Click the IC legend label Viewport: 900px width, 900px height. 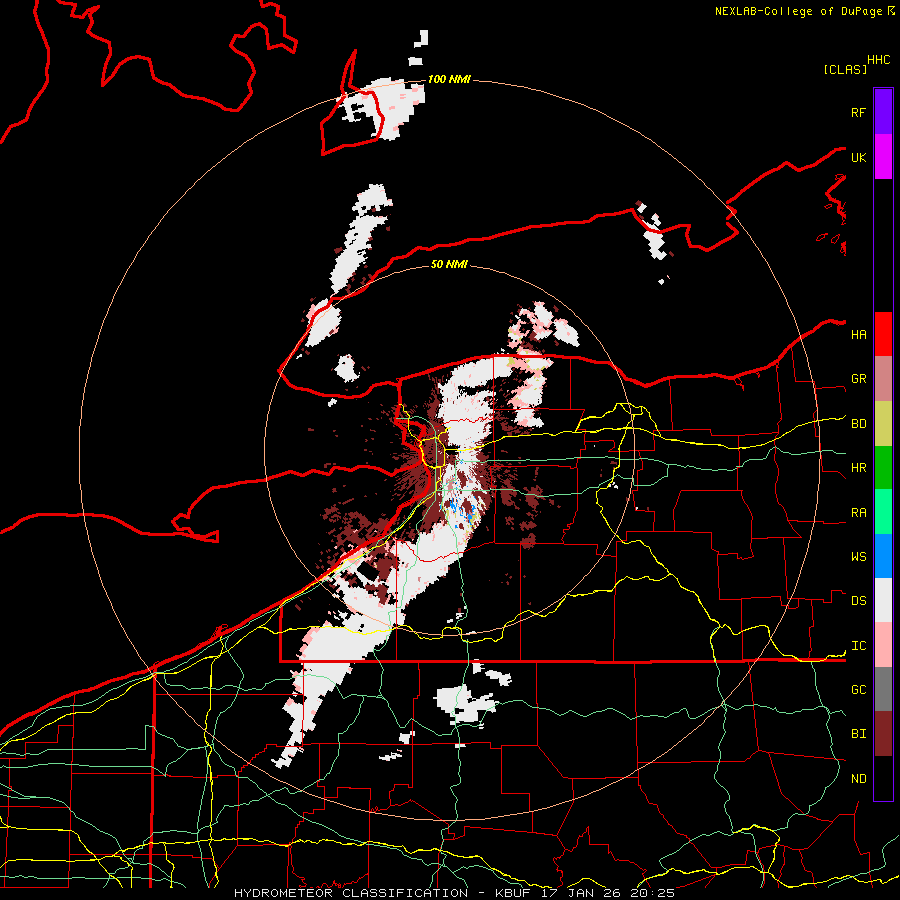click(858, 646)
